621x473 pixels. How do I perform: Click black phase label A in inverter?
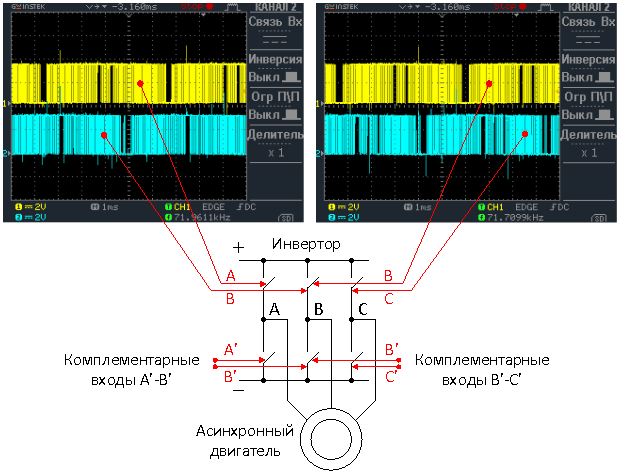[x=275, y=309]
